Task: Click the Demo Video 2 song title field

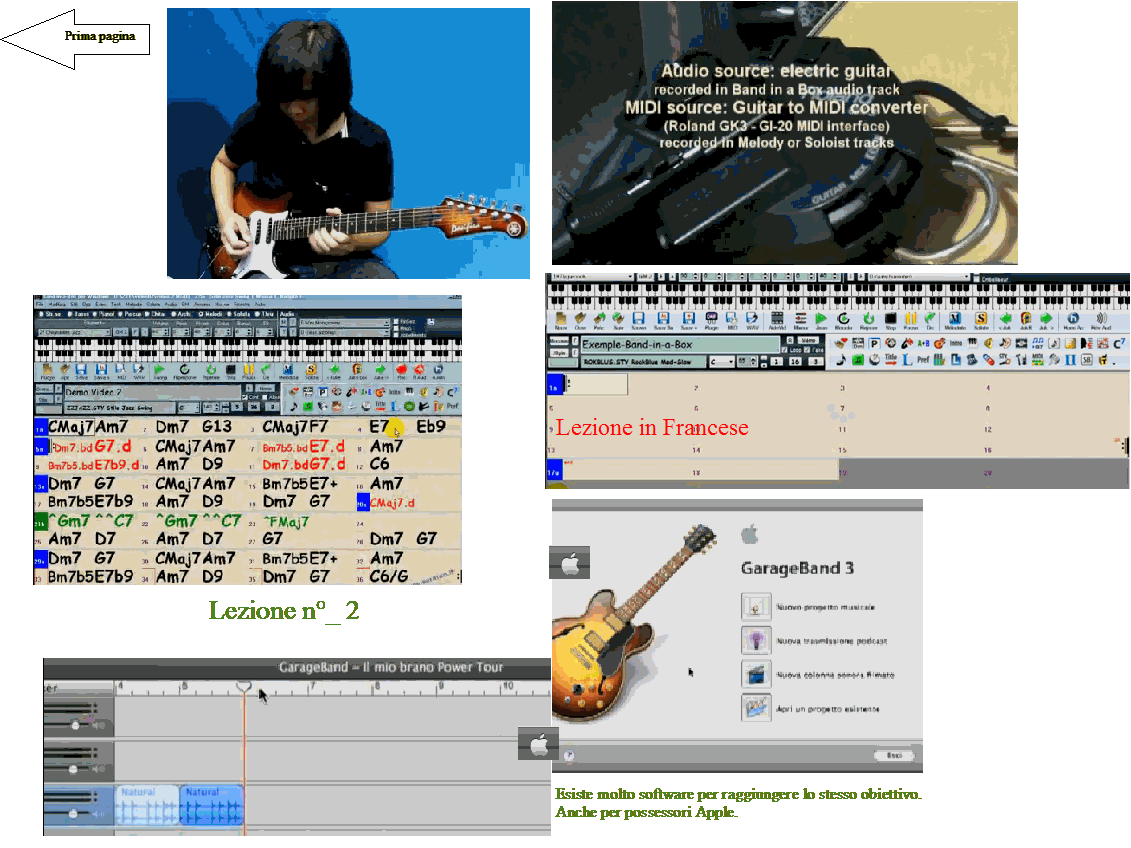Action: 152,392
